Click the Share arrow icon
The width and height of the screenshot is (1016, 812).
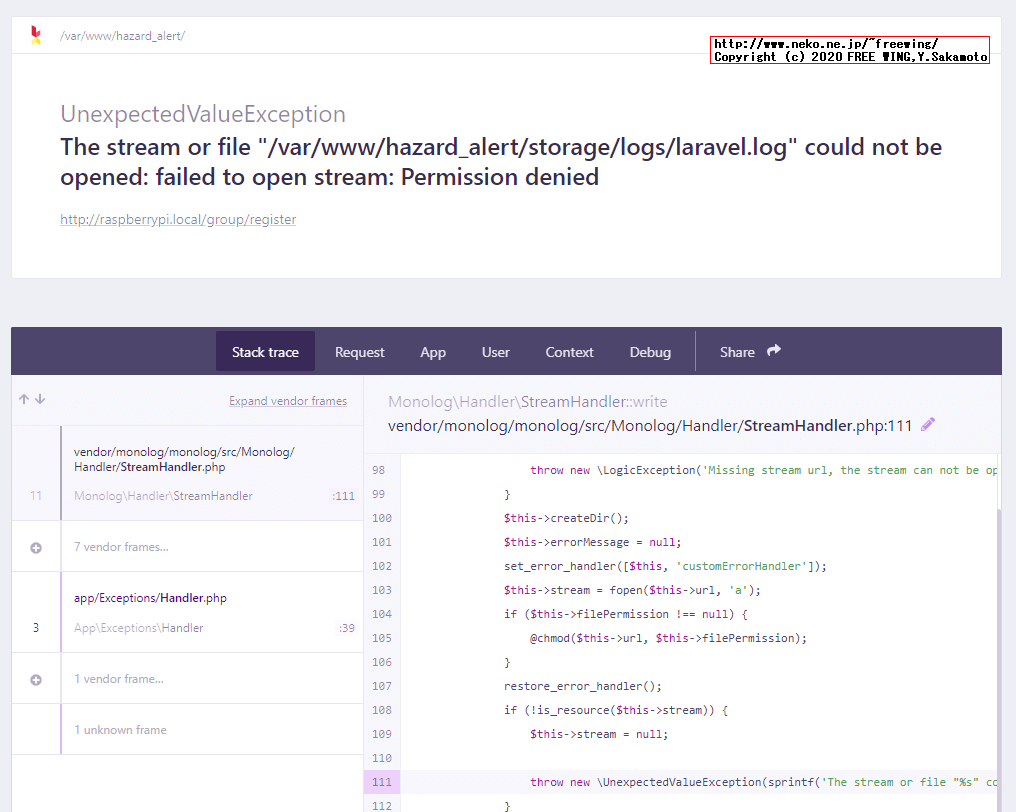[774, 351]
